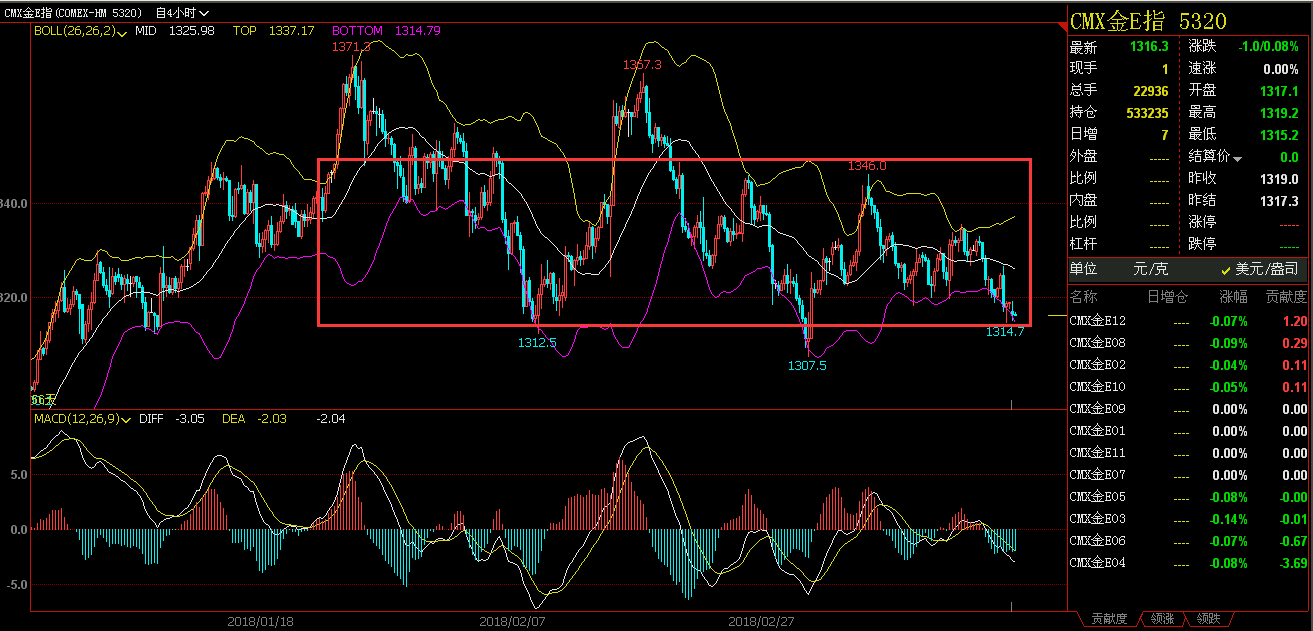Select the CMX金E10 contract row
The height and width of the screenshot is (631, 1313).
click(1189, 387)
